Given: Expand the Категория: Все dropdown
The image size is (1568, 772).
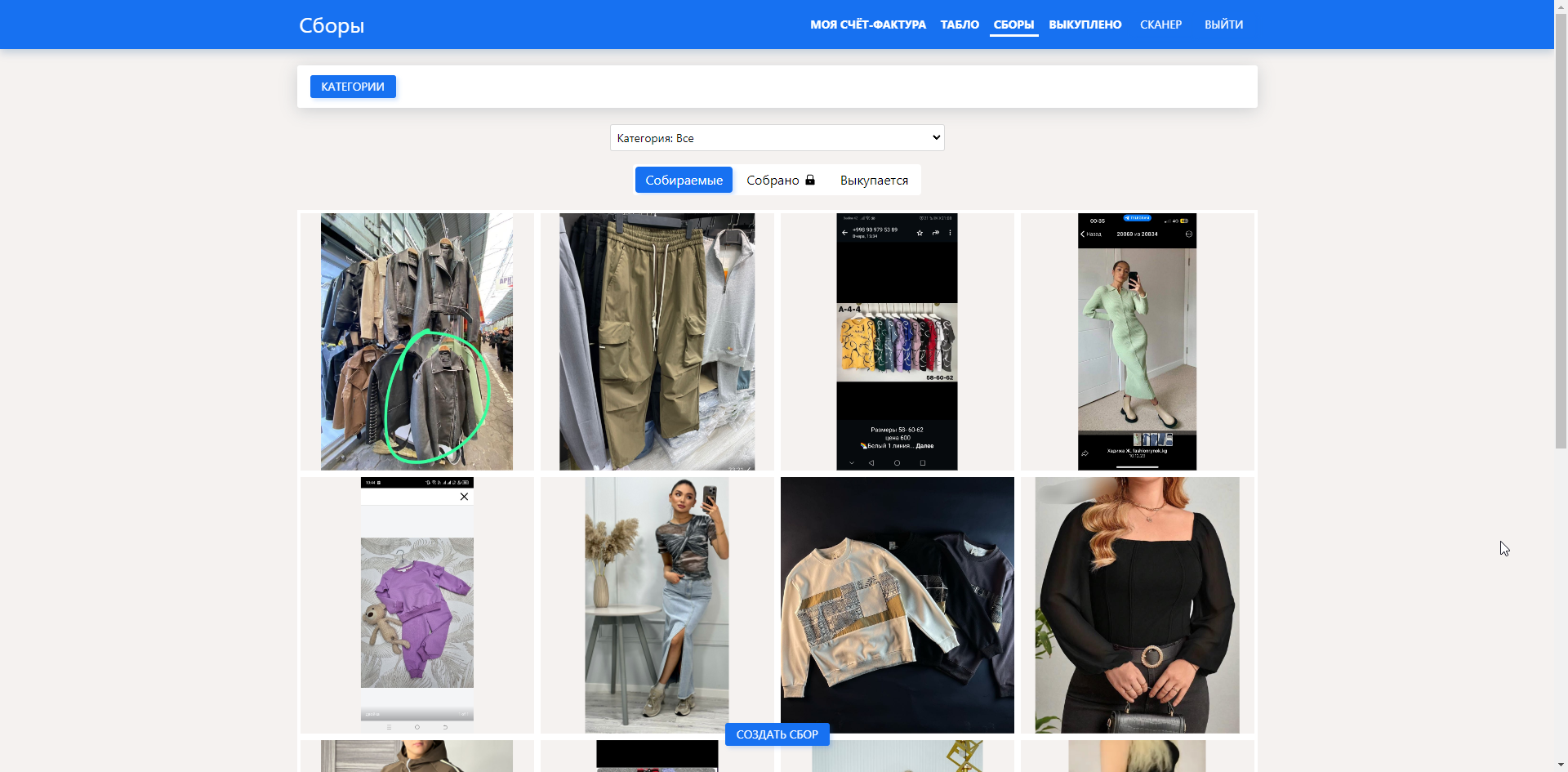Looking at the screenshot, I should [777, 138].
